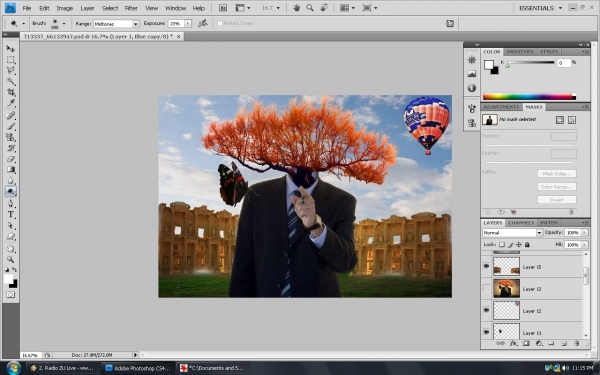Screen dimensions: 600x375
Task: Select the Lasso tool
Action: 10,70
